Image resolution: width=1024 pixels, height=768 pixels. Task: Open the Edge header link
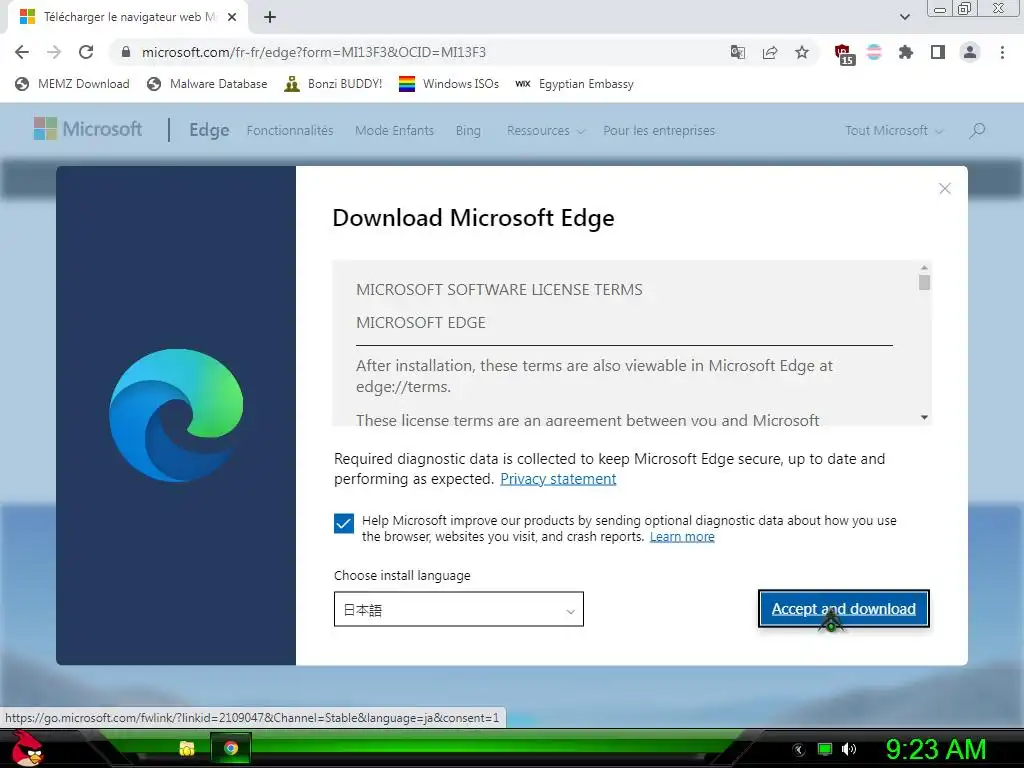click(x=209, y=130)
